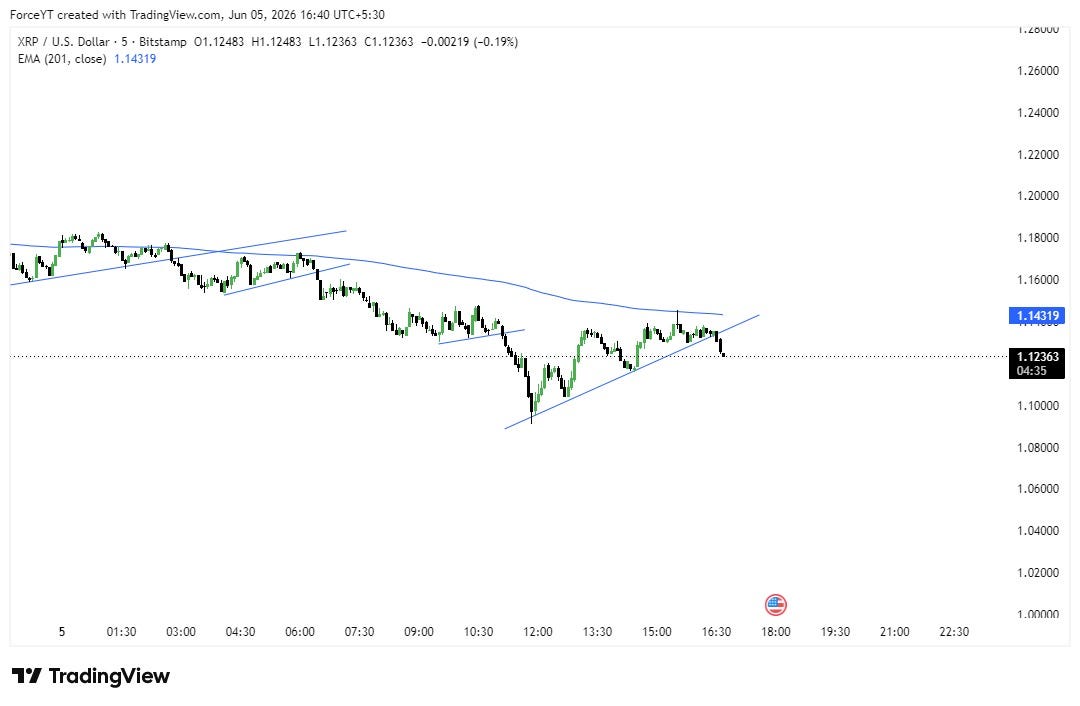Image resolution: width=1080 pixels, height=706 pixels.
Task: Click the 16:30 time axis label
Action: [716, 632]
